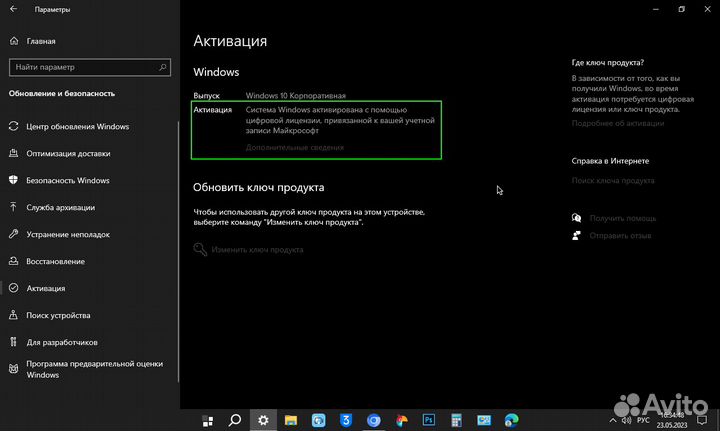The width and height of the screenshot is (720, 431).
Task: Open Поиск устройства settings
Action: pos(58,315)
